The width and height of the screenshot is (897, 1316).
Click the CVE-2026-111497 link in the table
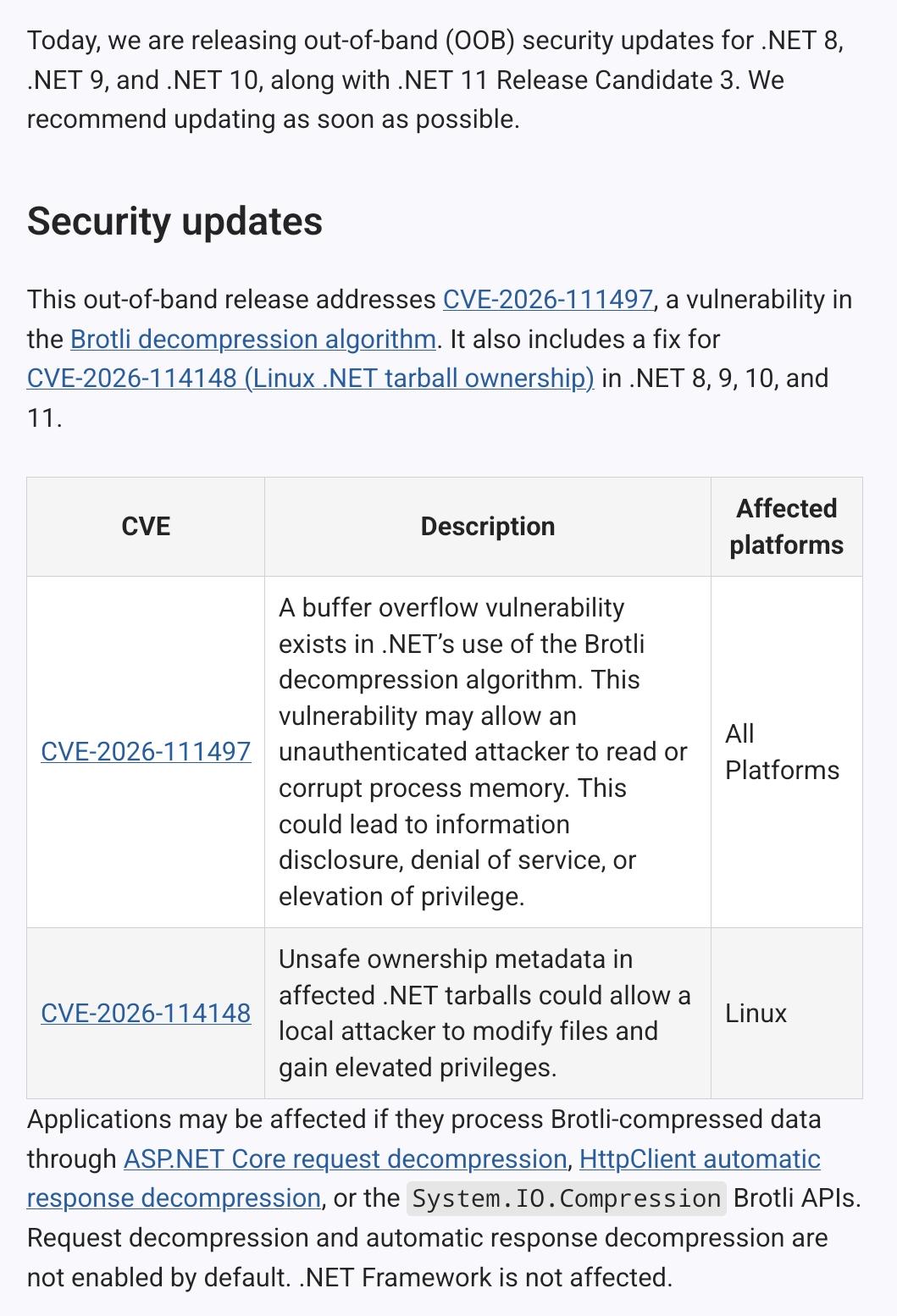click(x=146, y=751)
